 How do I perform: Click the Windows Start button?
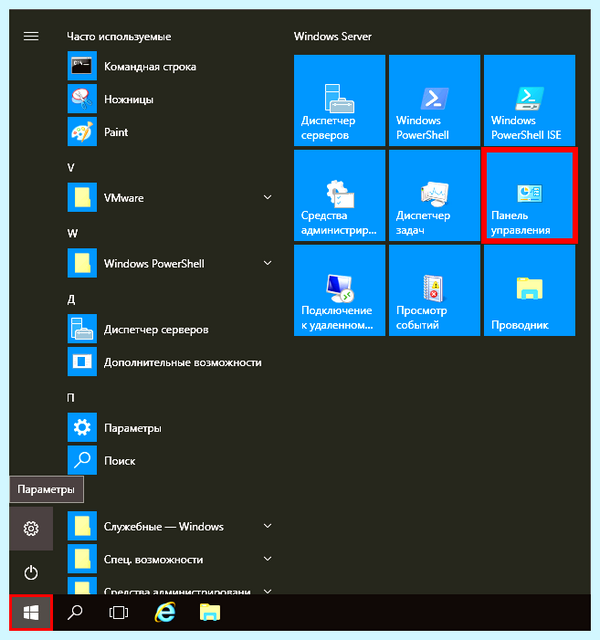[31, 612]
